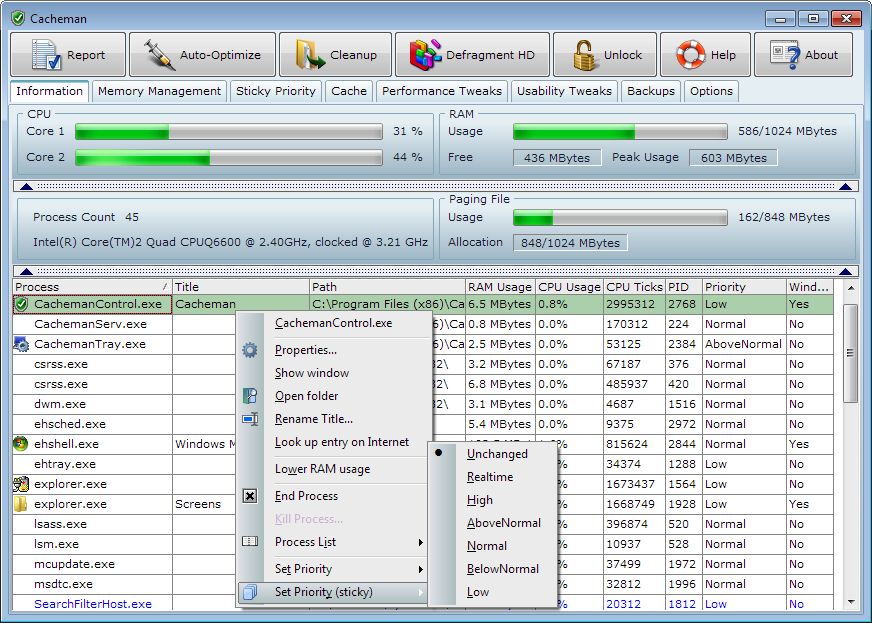Image resolution: width=872 pixels, height=623 pixels.
Task: Click the Free 436 MBytes value
Action: (x=557, y=157)
